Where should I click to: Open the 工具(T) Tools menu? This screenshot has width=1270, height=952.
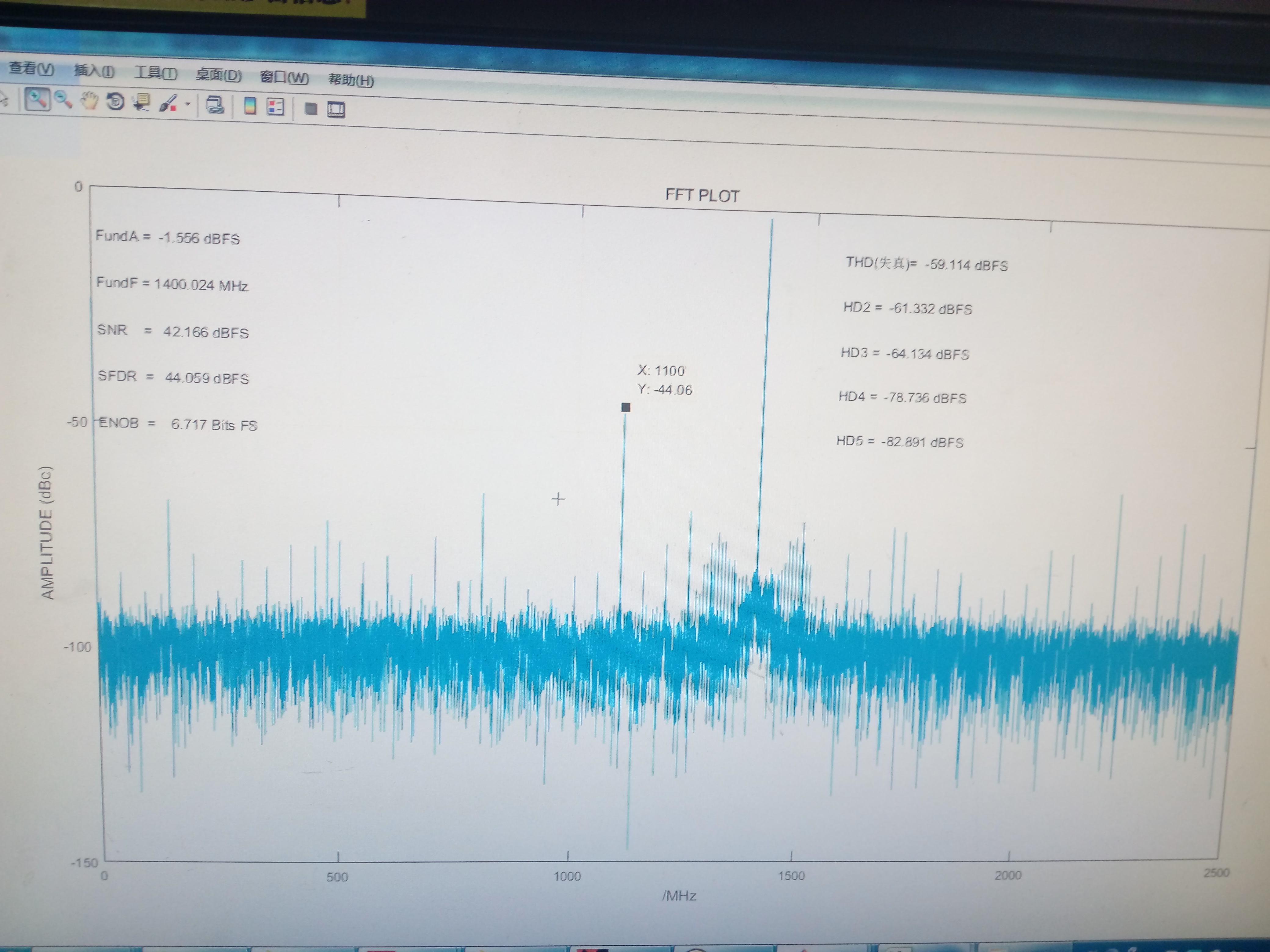(156, 73)
